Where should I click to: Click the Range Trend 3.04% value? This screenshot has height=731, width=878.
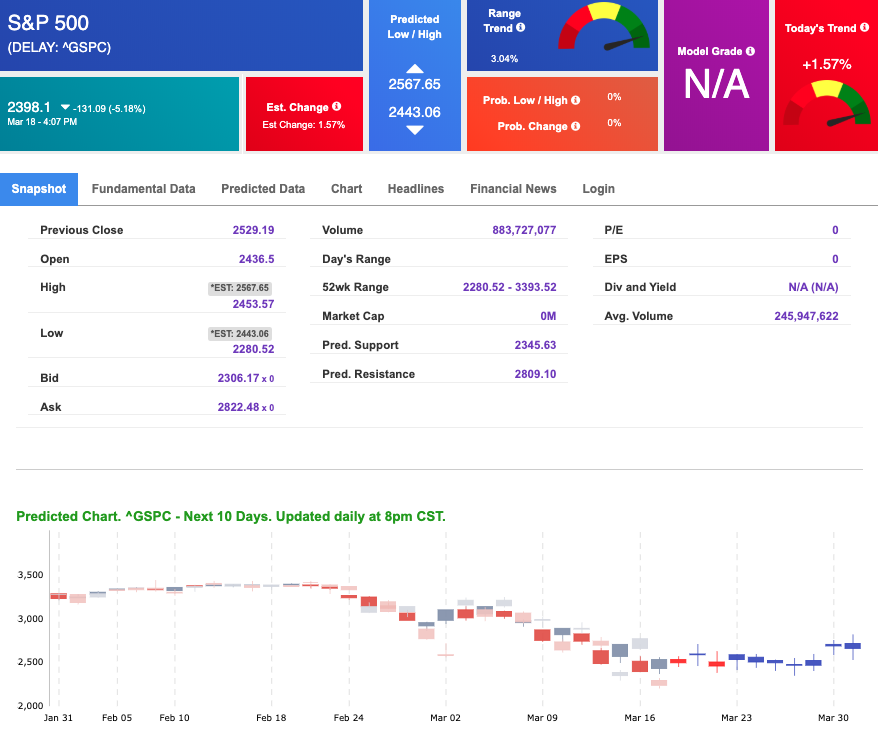click(505, 59)
